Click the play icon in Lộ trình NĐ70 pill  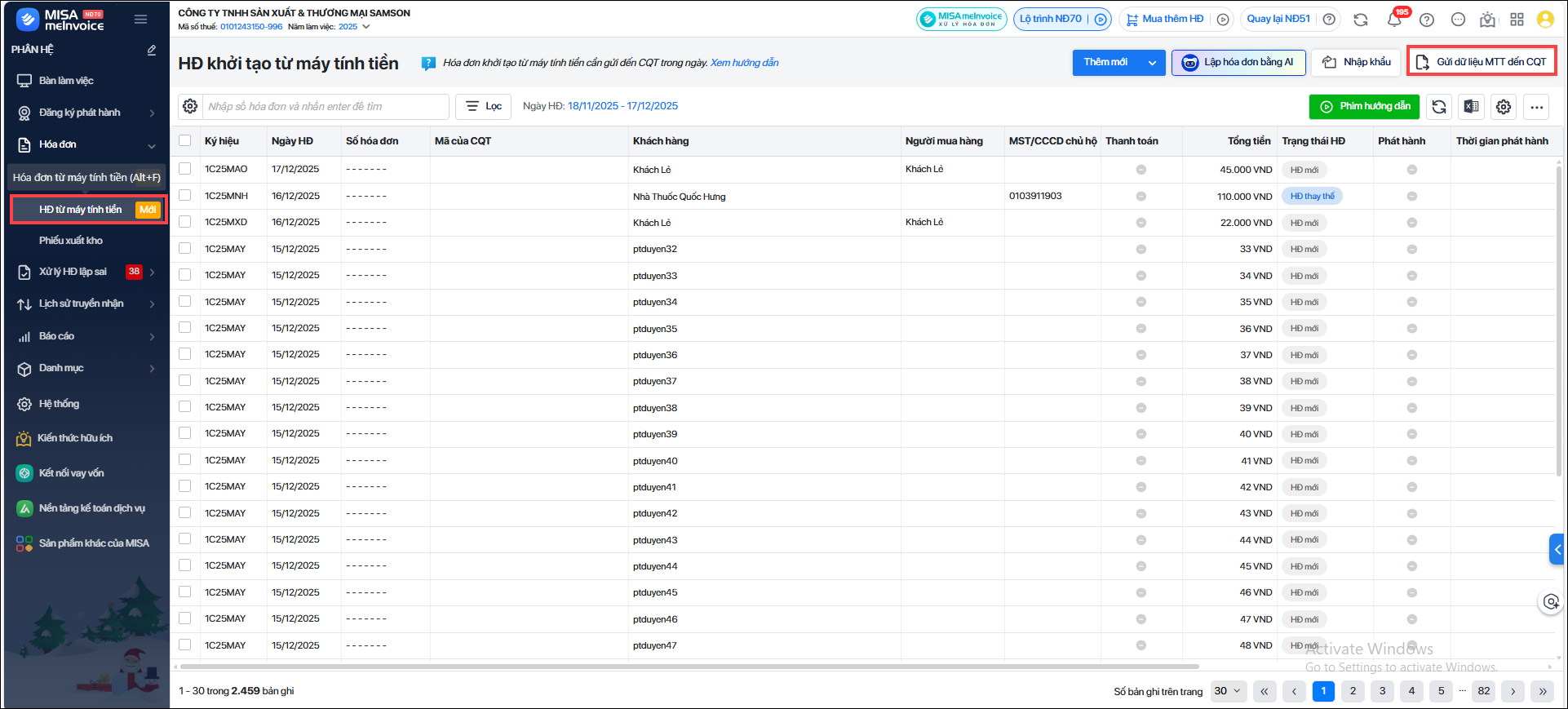pyautogui.click(x=1101, y=20)
